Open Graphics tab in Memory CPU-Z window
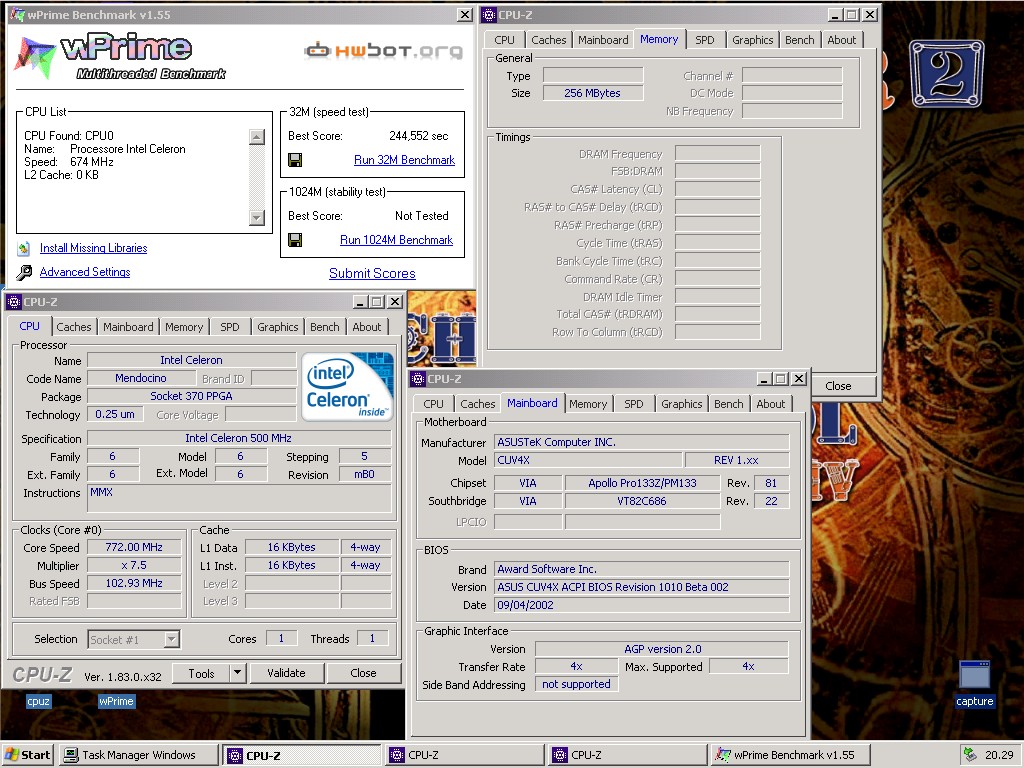Image resolution: width=1024 pixels, height=768 pixels. 752,40
